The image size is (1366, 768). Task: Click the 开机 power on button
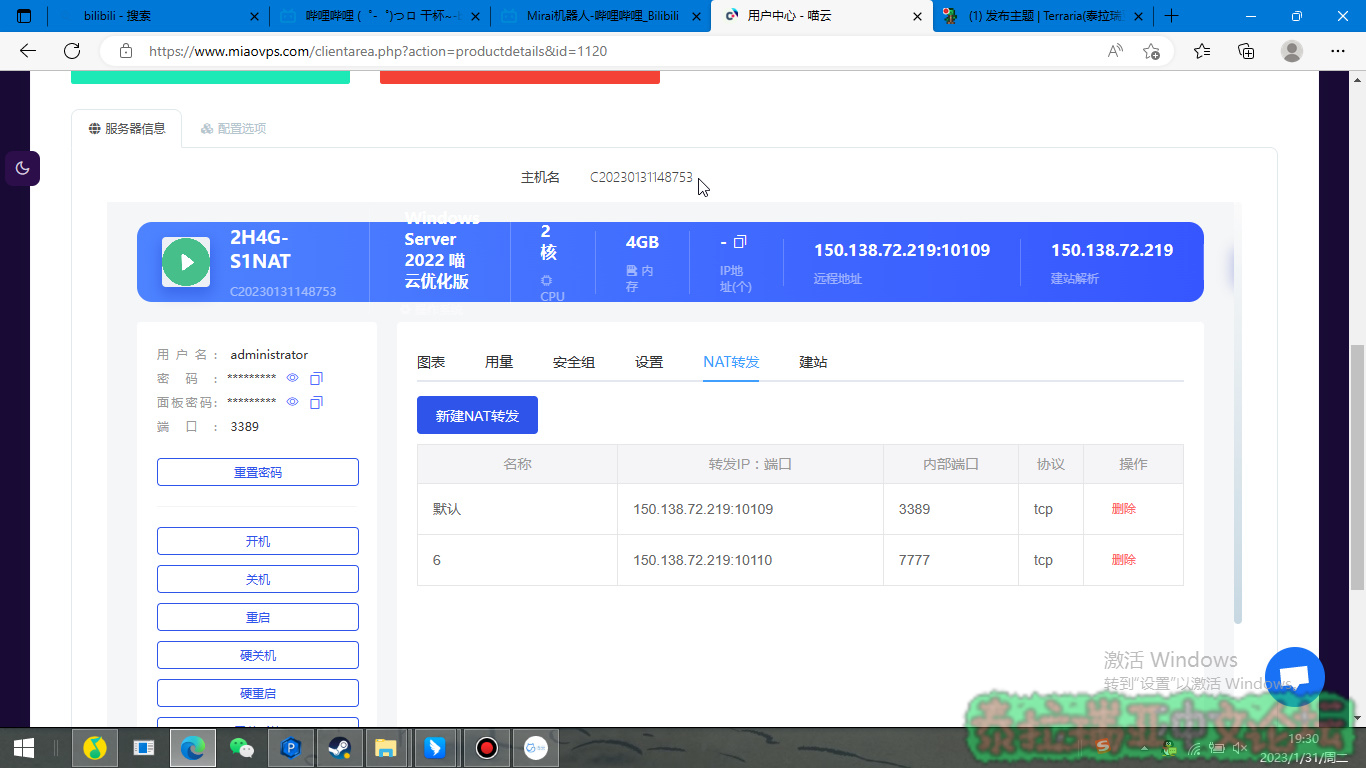(258, 541)
